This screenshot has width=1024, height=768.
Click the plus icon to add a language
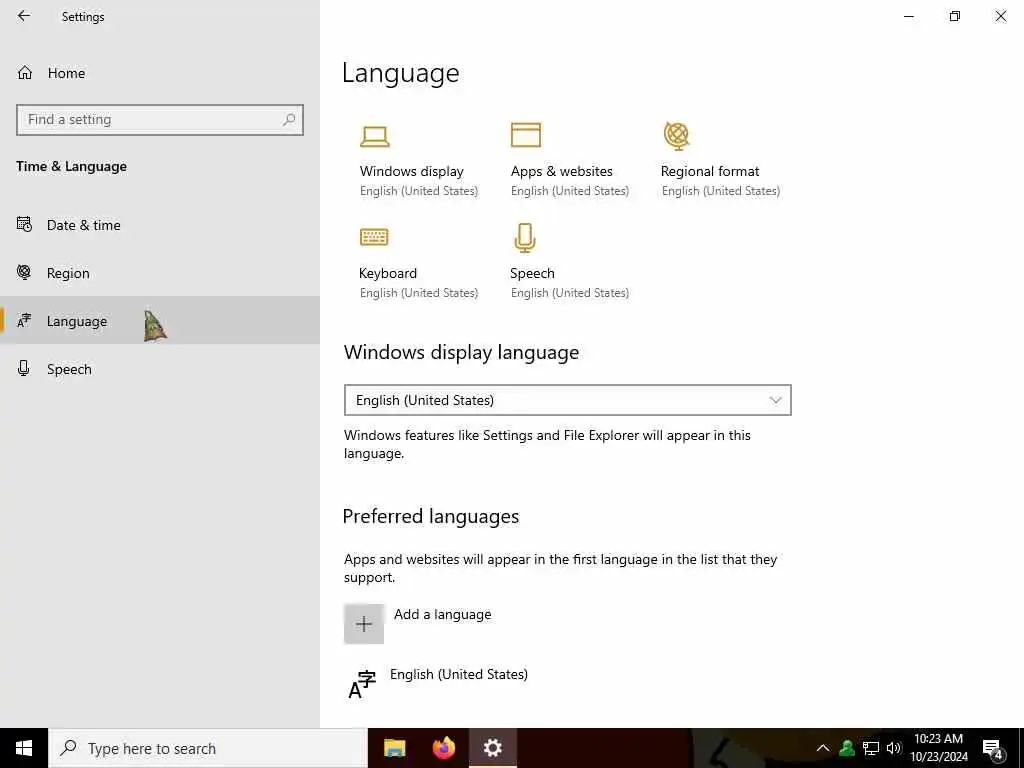364,624
